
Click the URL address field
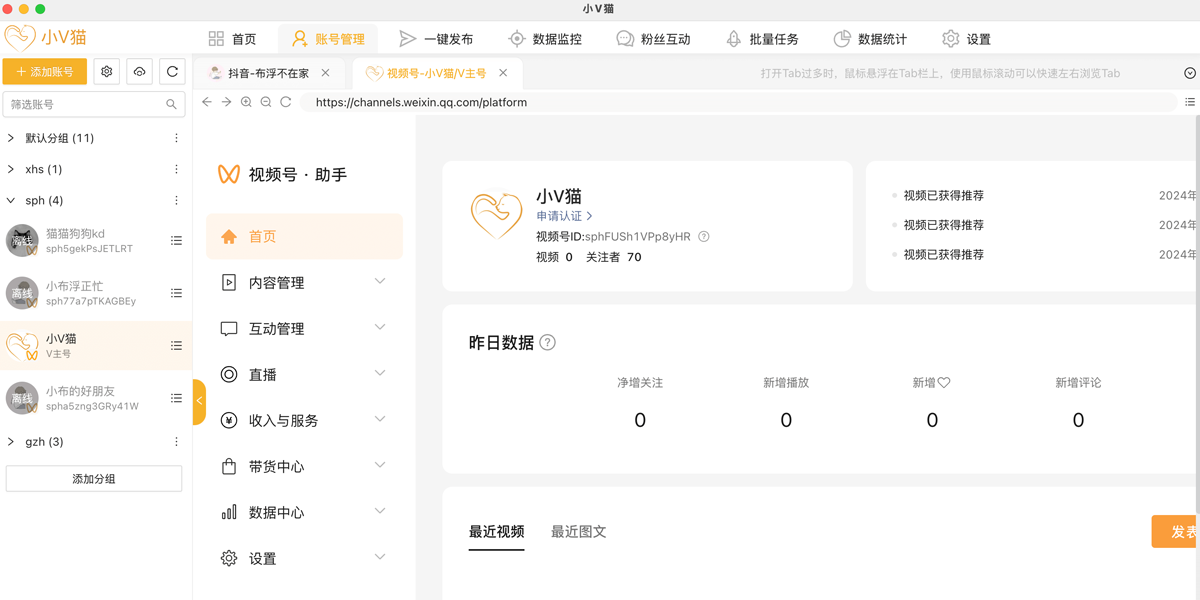(740, 102)
